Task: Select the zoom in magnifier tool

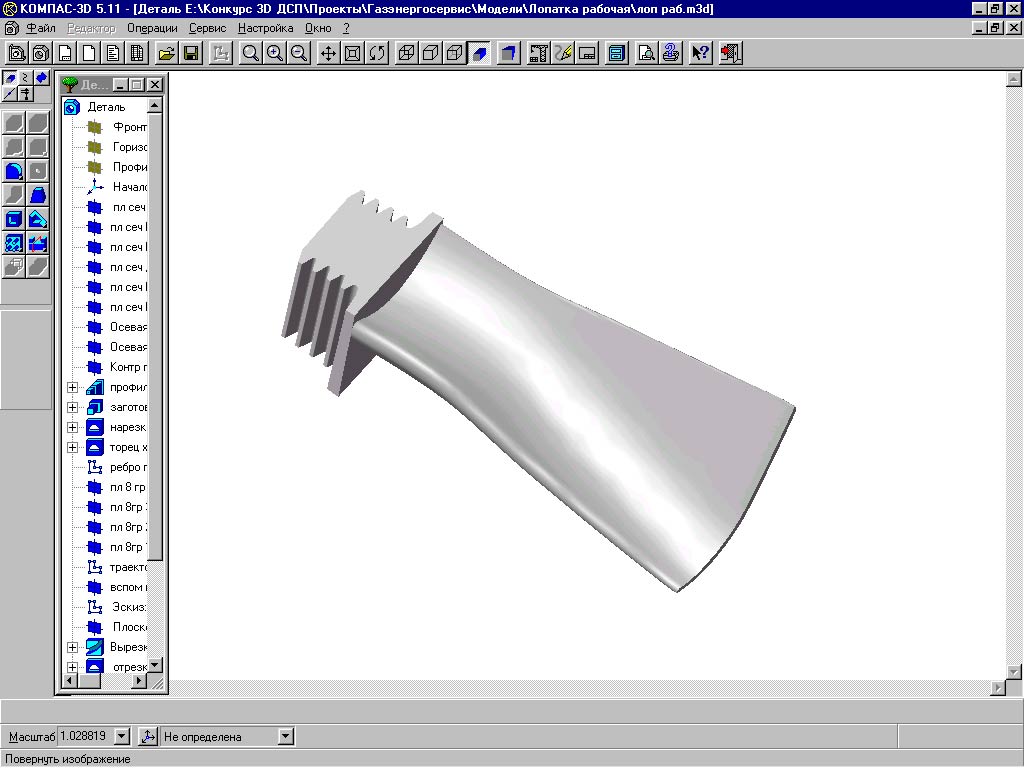Action: point(274,54)
